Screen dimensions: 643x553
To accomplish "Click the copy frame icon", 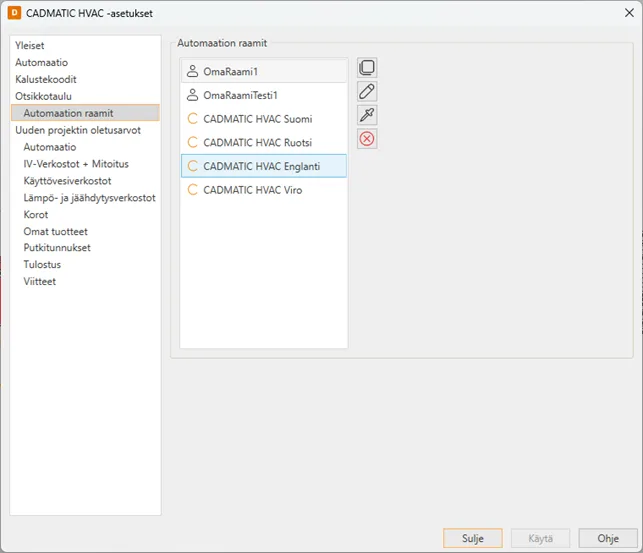I will [367, 68].
